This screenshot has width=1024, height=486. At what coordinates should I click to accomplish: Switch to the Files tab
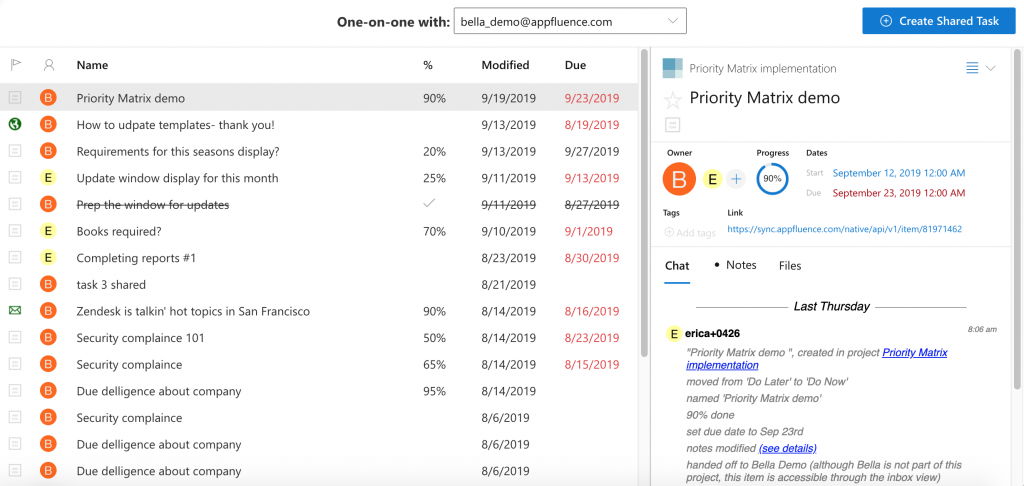tap(790, 265)
